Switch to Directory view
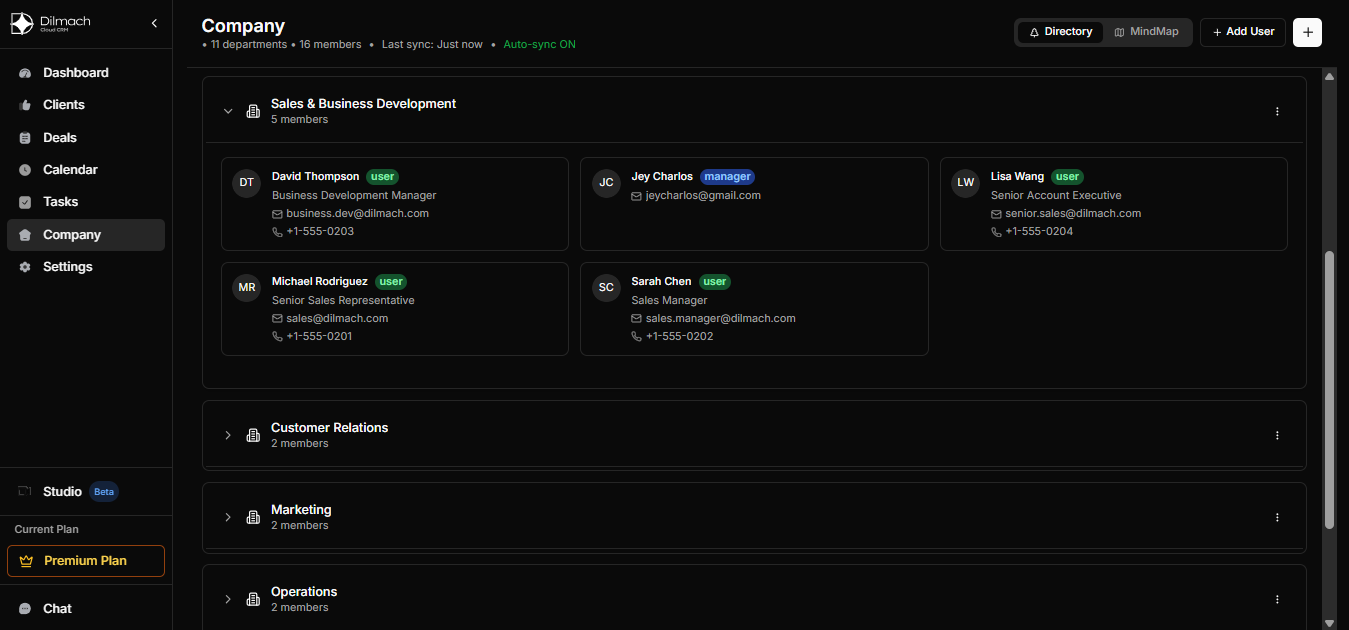1349x630 pixels. coord(1060,32)
